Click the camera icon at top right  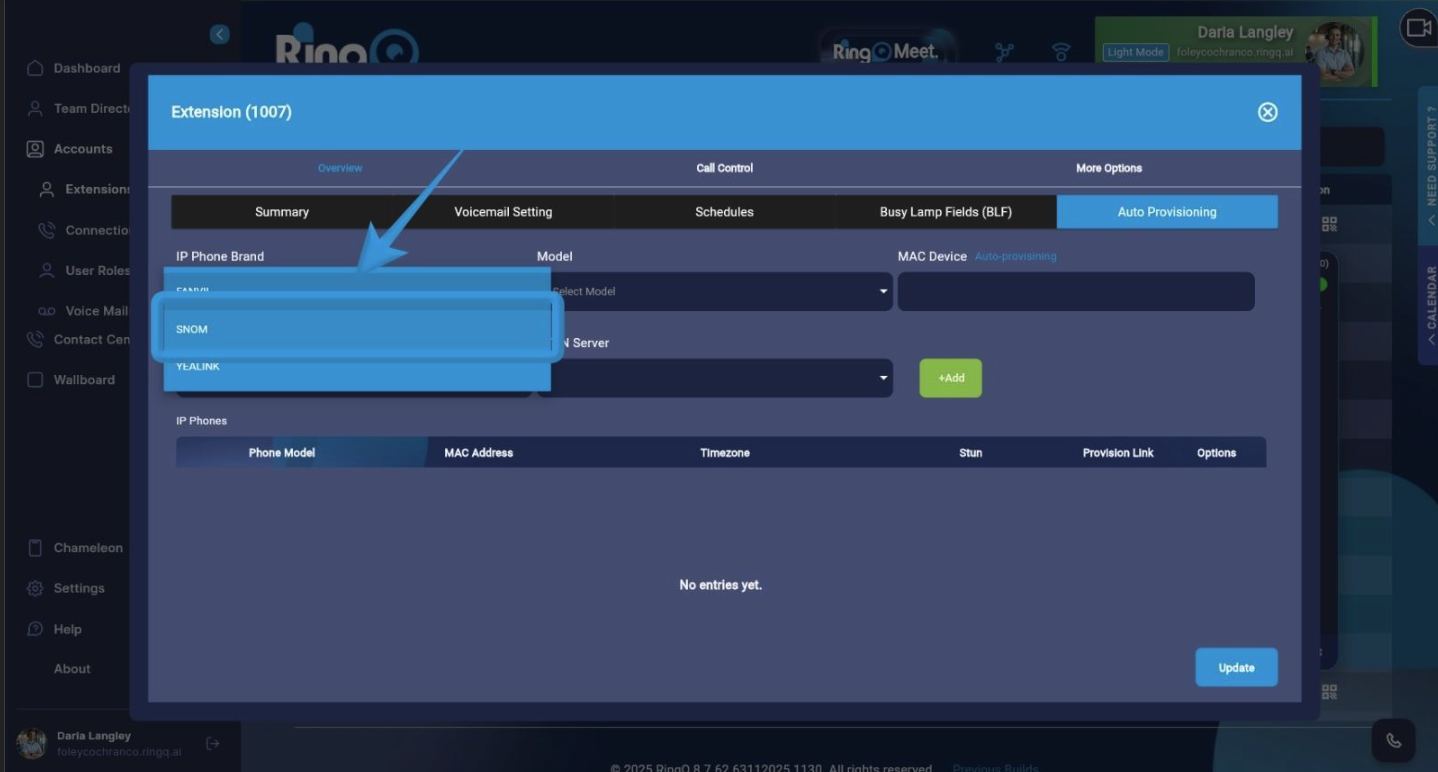1417,28
